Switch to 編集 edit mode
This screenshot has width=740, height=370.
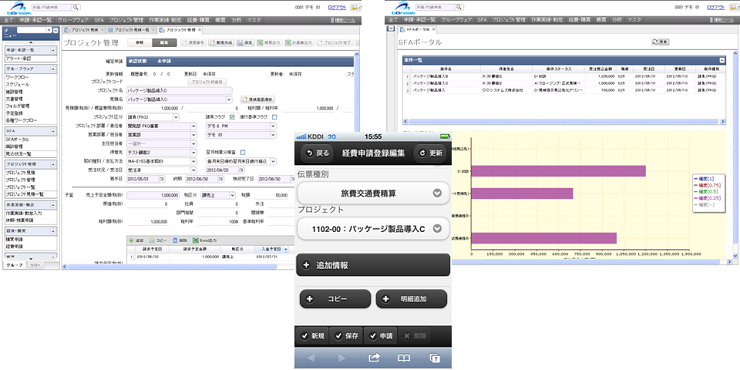[164, 42]
